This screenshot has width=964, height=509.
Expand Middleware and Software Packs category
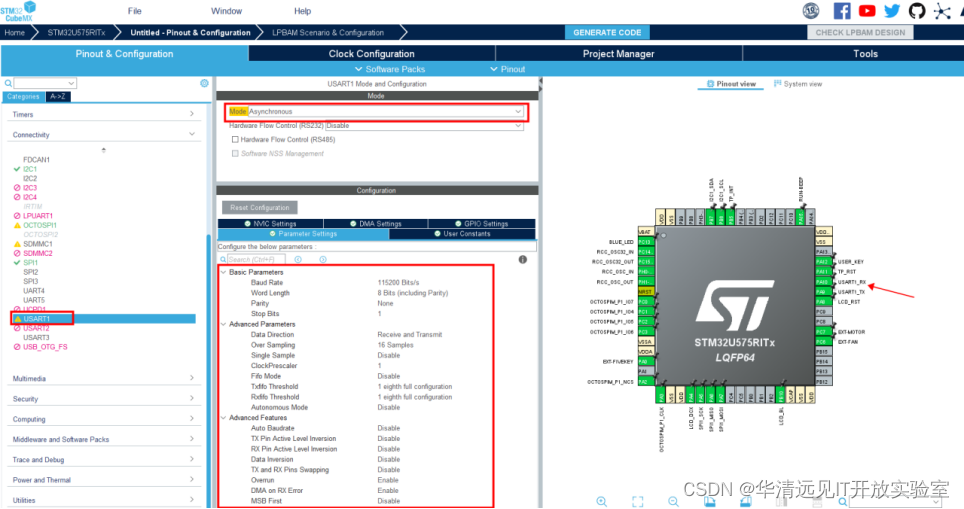click(103, 439)
